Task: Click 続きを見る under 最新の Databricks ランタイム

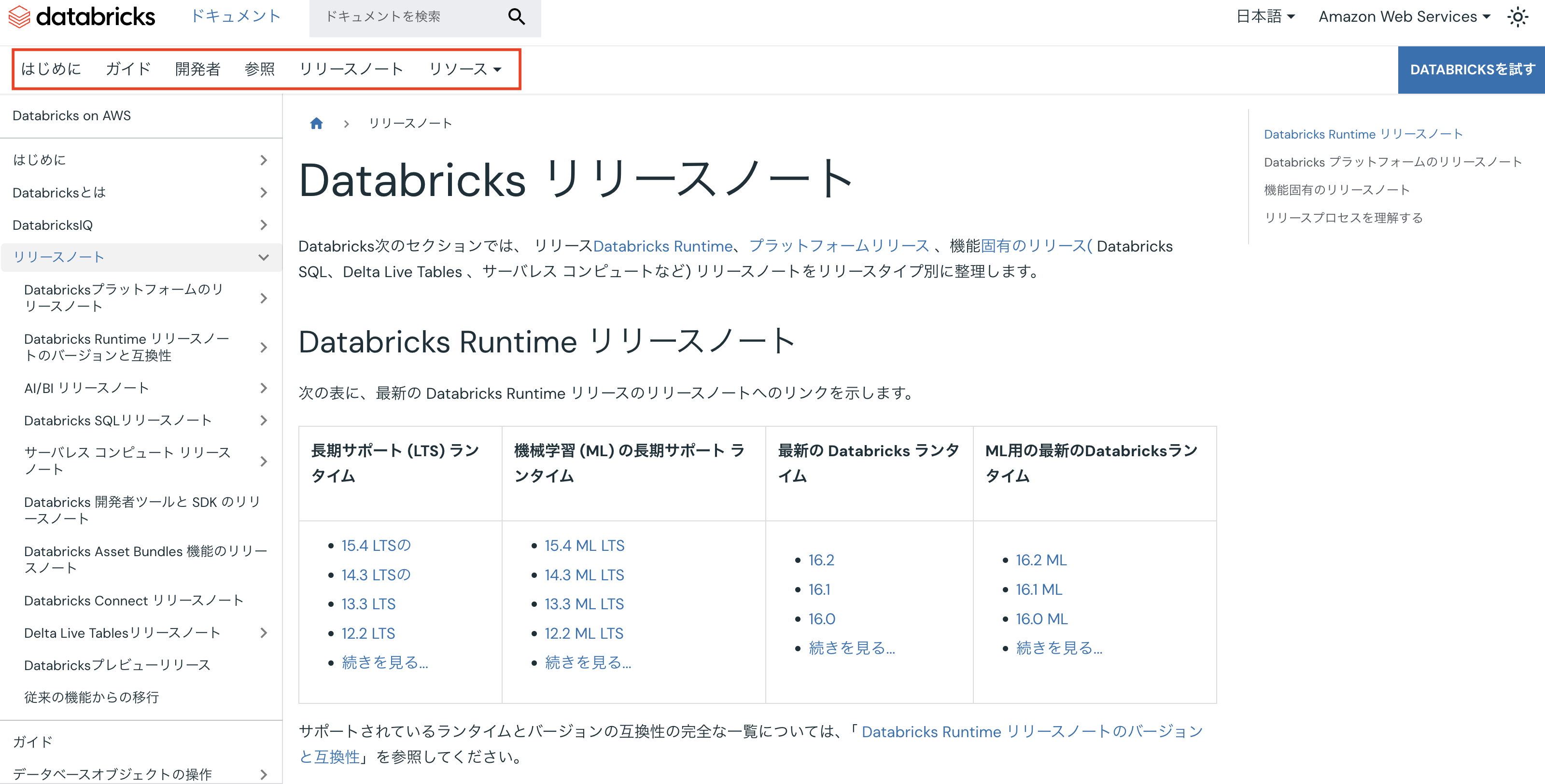Action: [x=851, y=648]
